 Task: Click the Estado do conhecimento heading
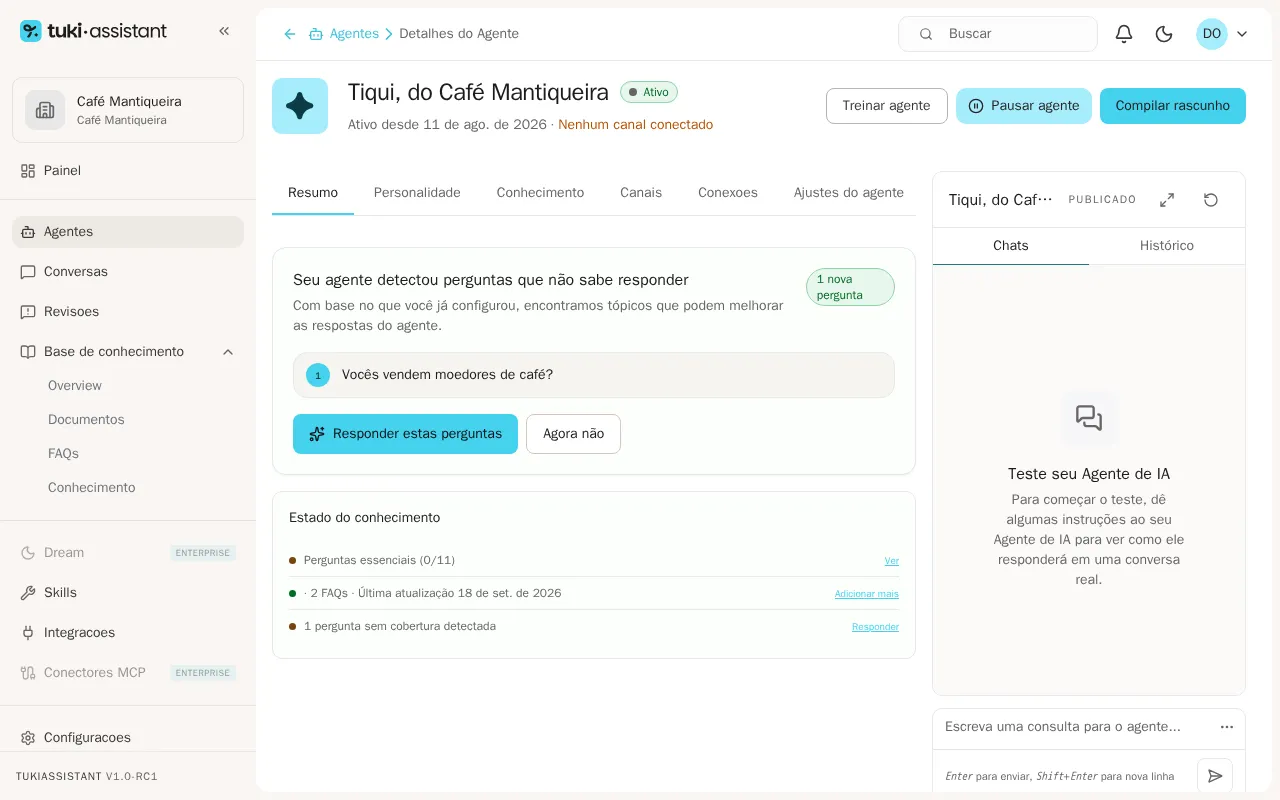365,518
